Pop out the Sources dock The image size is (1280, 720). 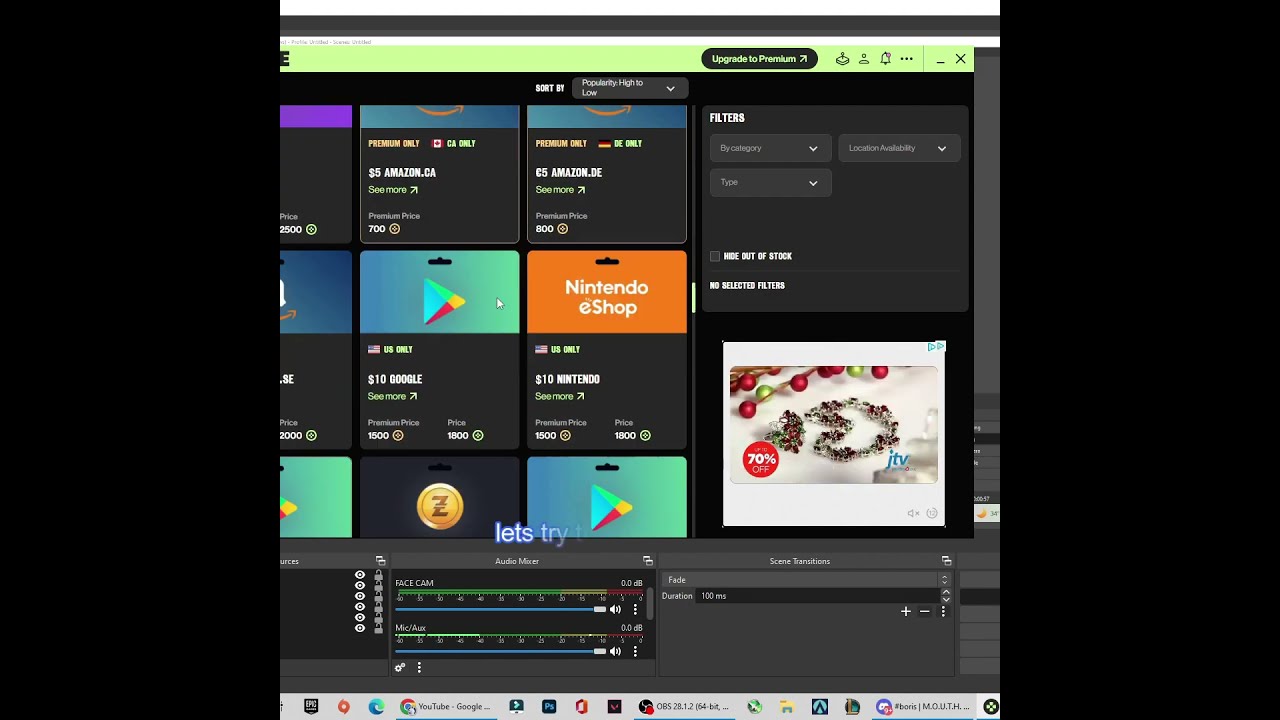380,561
